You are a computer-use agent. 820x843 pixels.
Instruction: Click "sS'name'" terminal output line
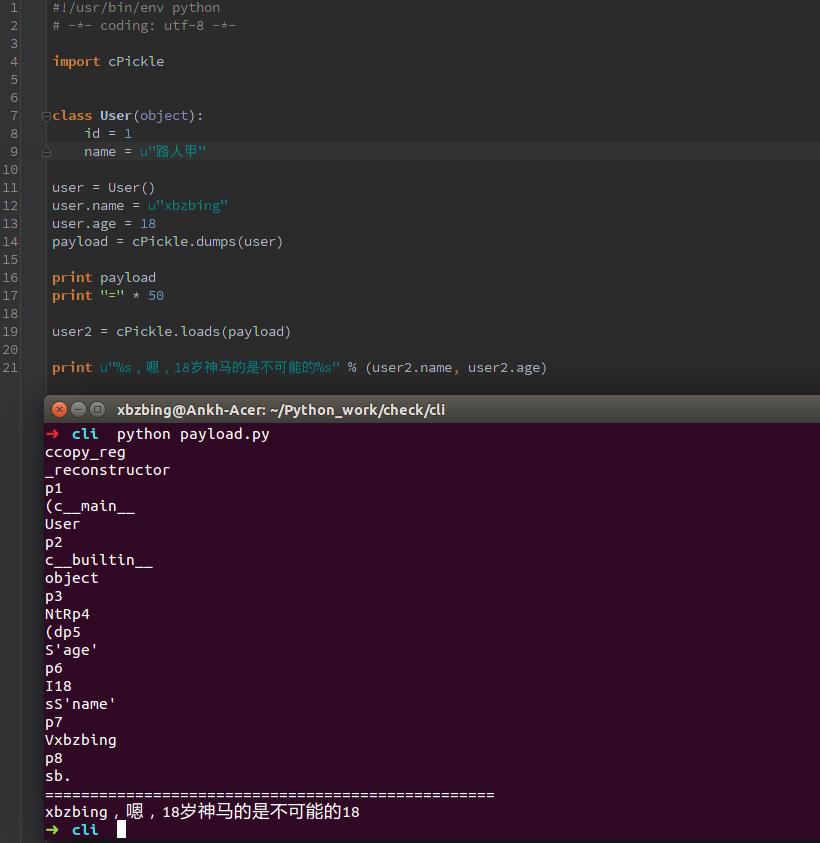[x=80, y=704]
